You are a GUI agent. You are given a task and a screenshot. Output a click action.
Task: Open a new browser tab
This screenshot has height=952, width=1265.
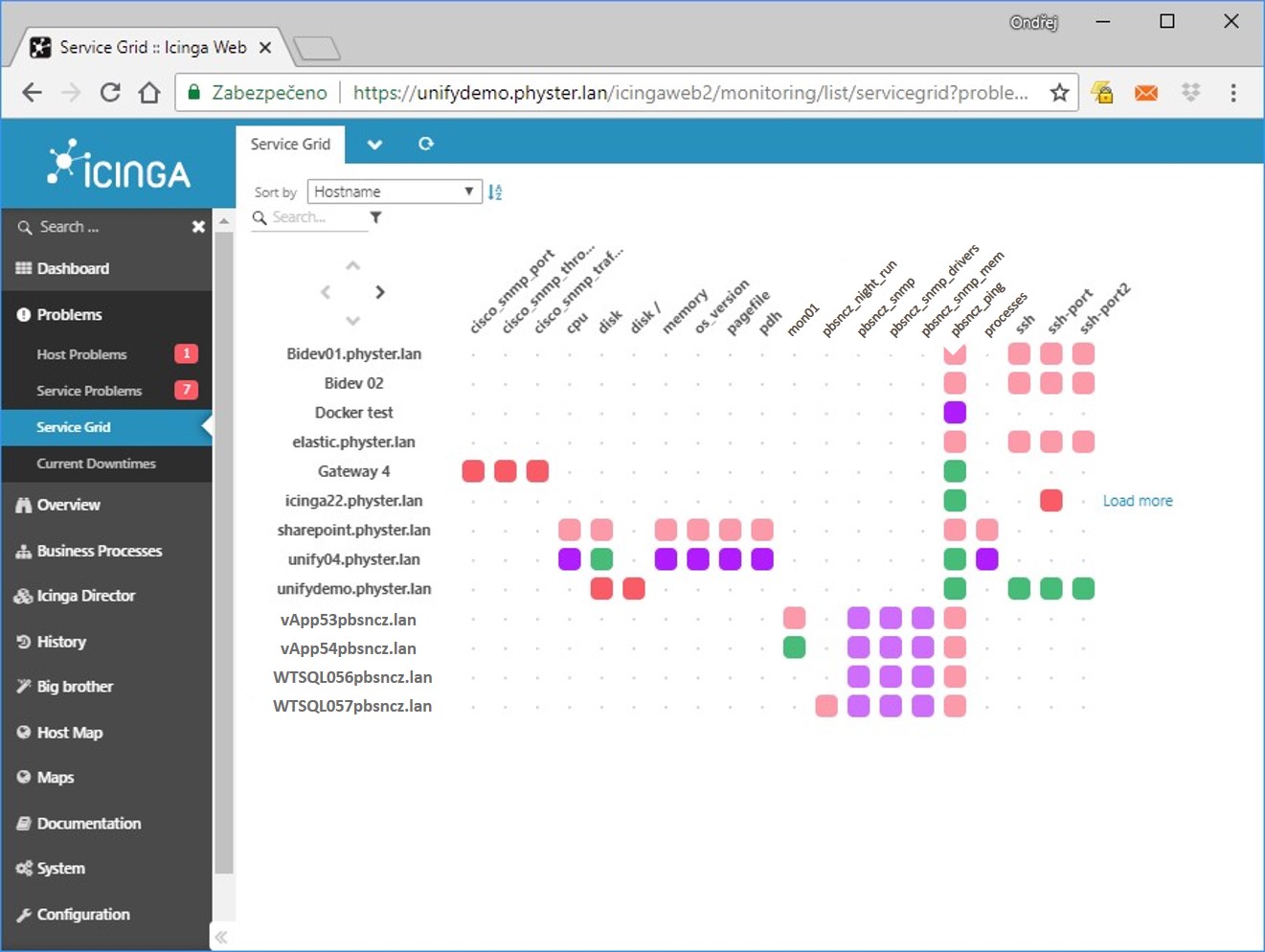(x=316, y=48)
